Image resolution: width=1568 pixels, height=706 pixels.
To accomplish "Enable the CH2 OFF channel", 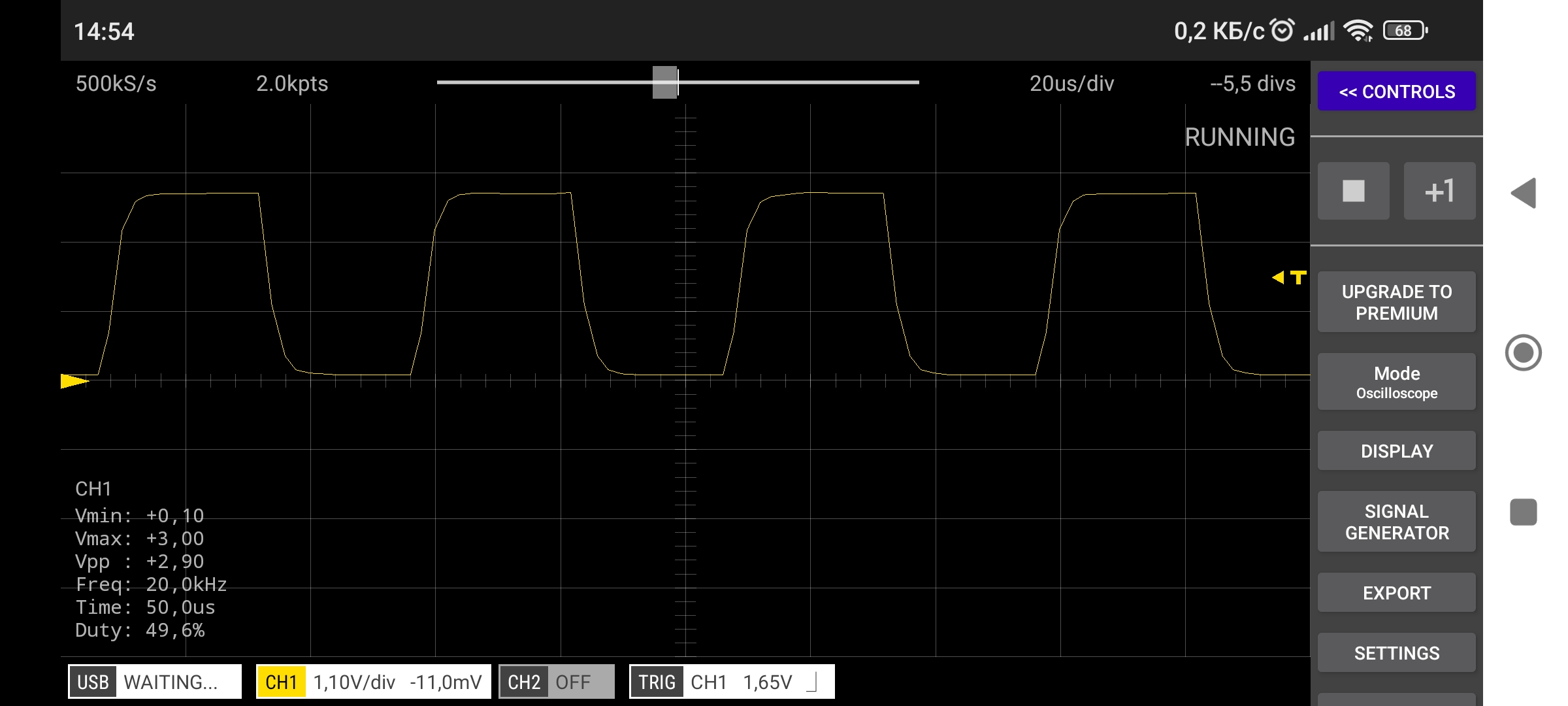I will click(556, 682).
